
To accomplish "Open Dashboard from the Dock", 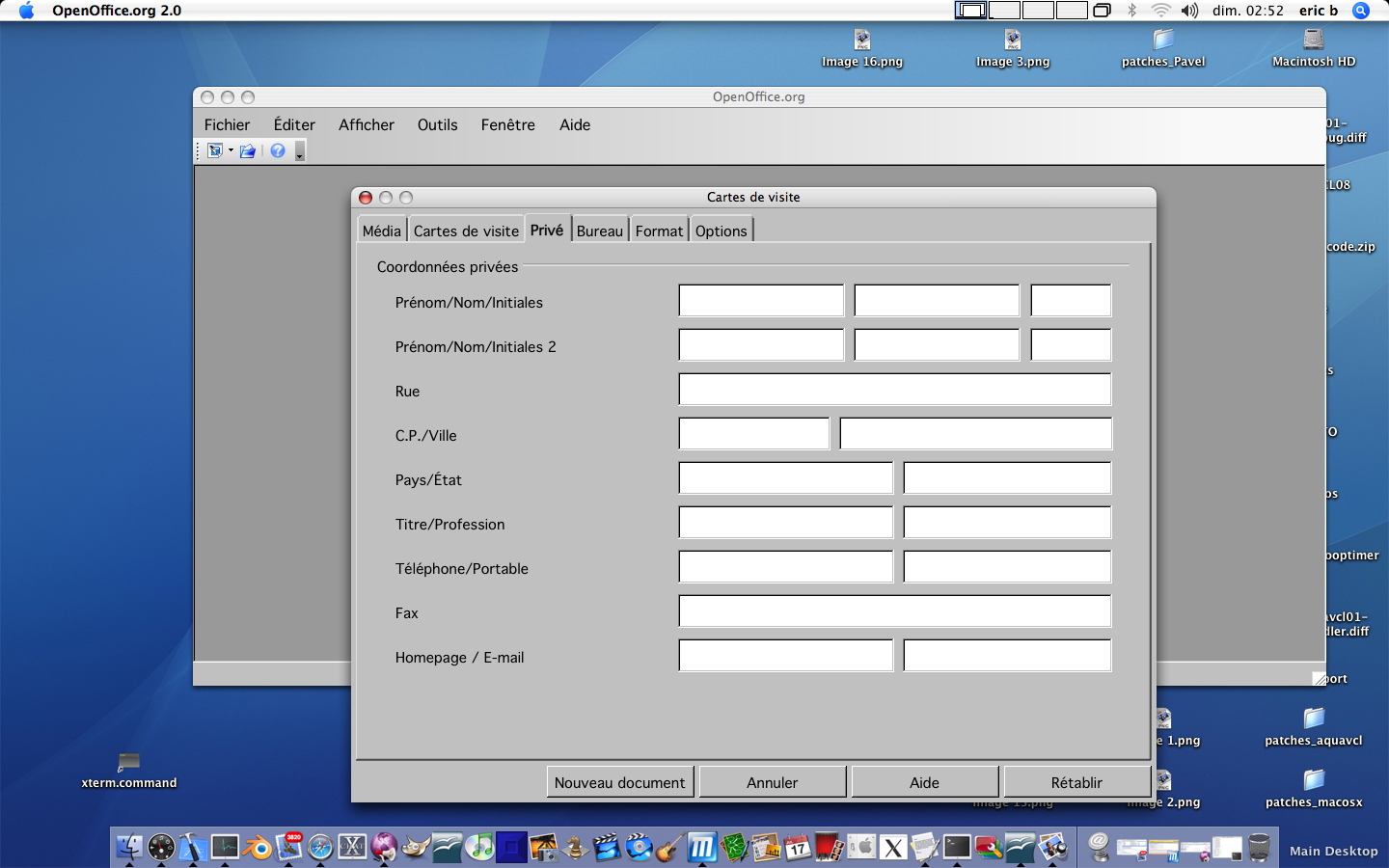I will tap(161, 847).
